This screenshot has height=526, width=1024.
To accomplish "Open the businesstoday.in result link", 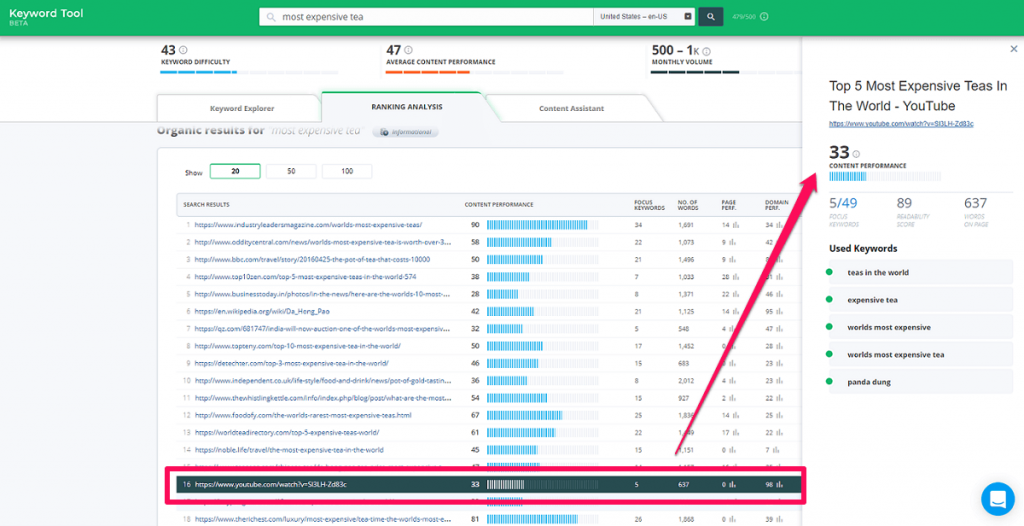I will (323, 294).
